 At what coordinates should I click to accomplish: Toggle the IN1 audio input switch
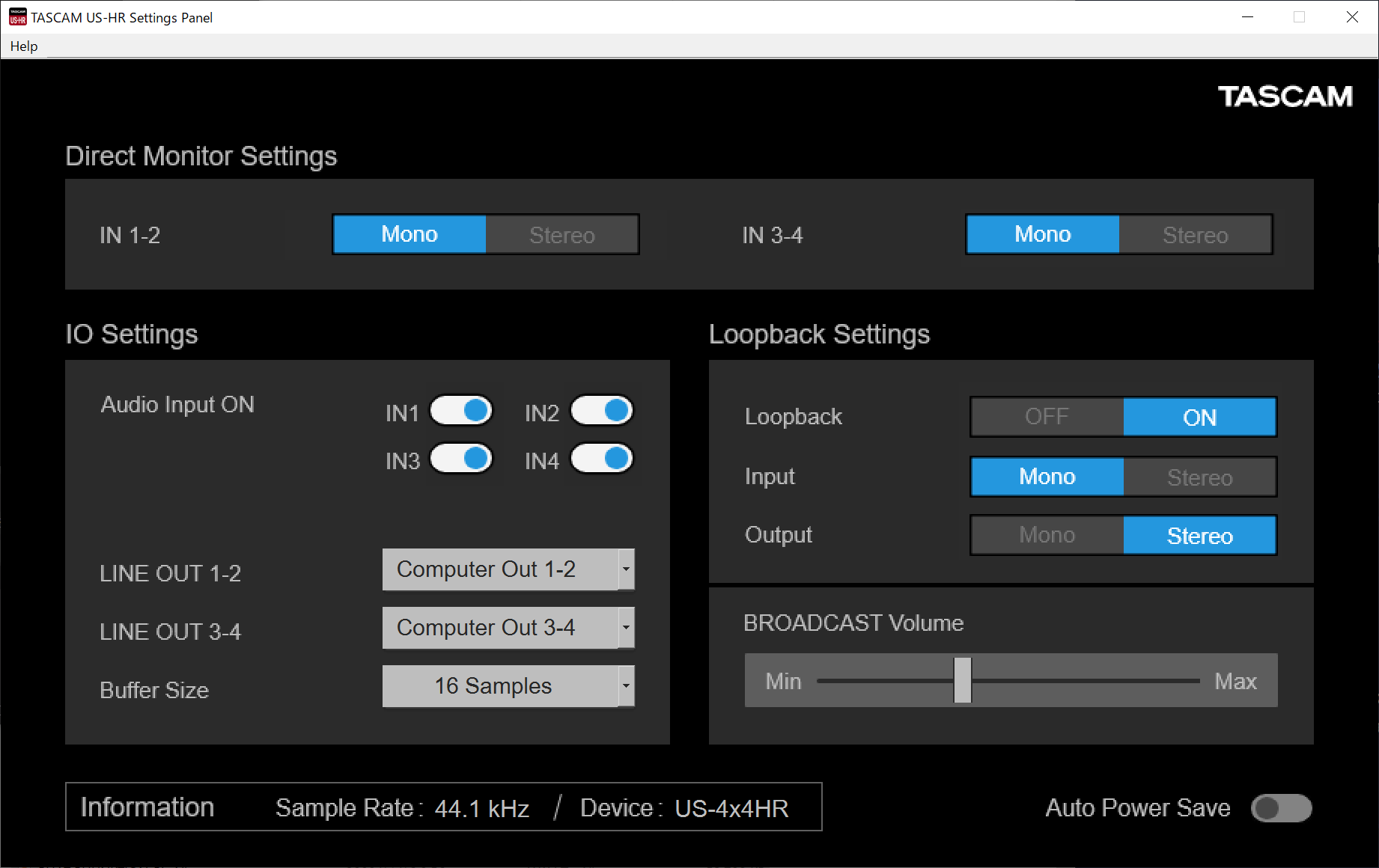461,411
